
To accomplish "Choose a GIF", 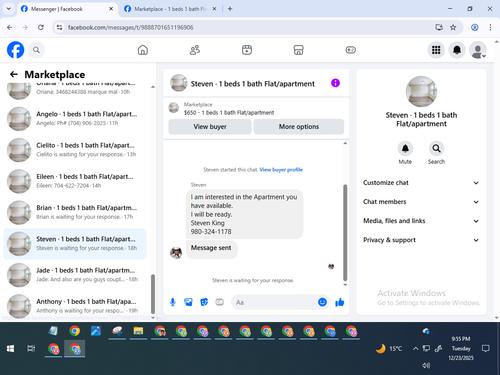I will (x=219, y=302).
